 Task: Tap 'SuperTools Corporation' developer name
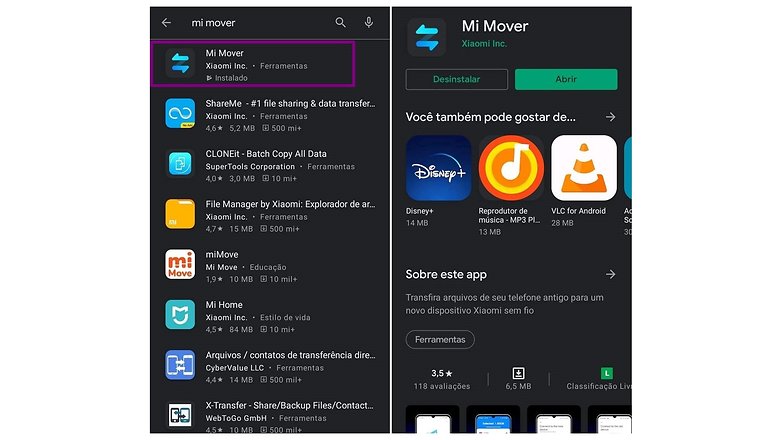[x=250, y=167]
